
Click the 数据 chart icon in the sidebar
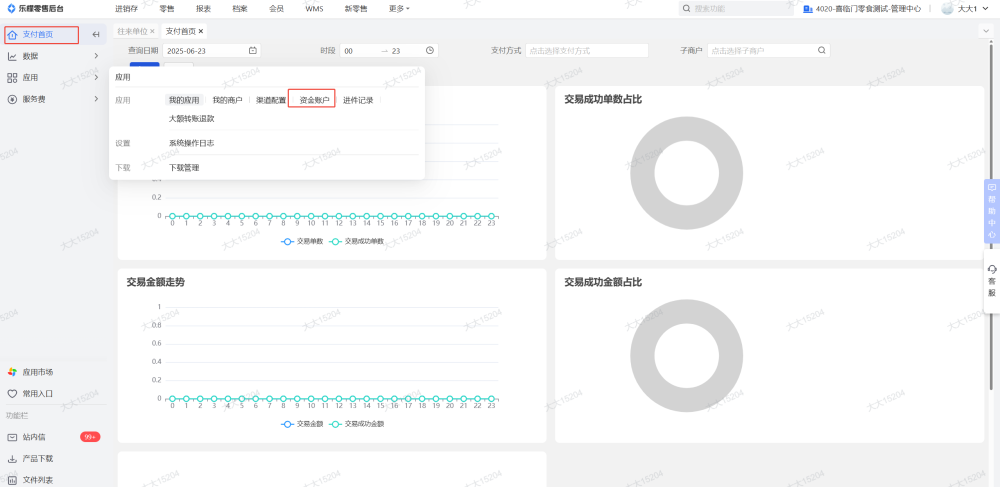click(12, 56)
